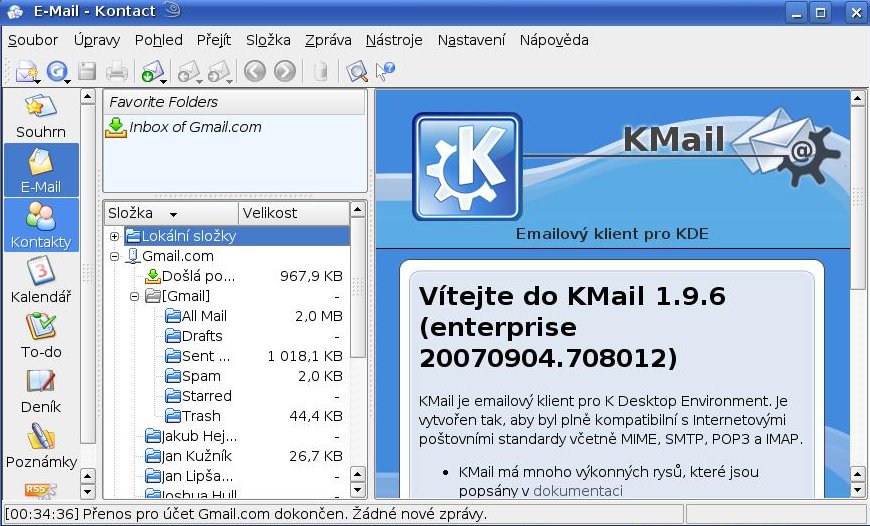Viewport: 870px width, 526px height.
Task: Click welcome page scrollbar up arrow
Action: pos(857,98)
